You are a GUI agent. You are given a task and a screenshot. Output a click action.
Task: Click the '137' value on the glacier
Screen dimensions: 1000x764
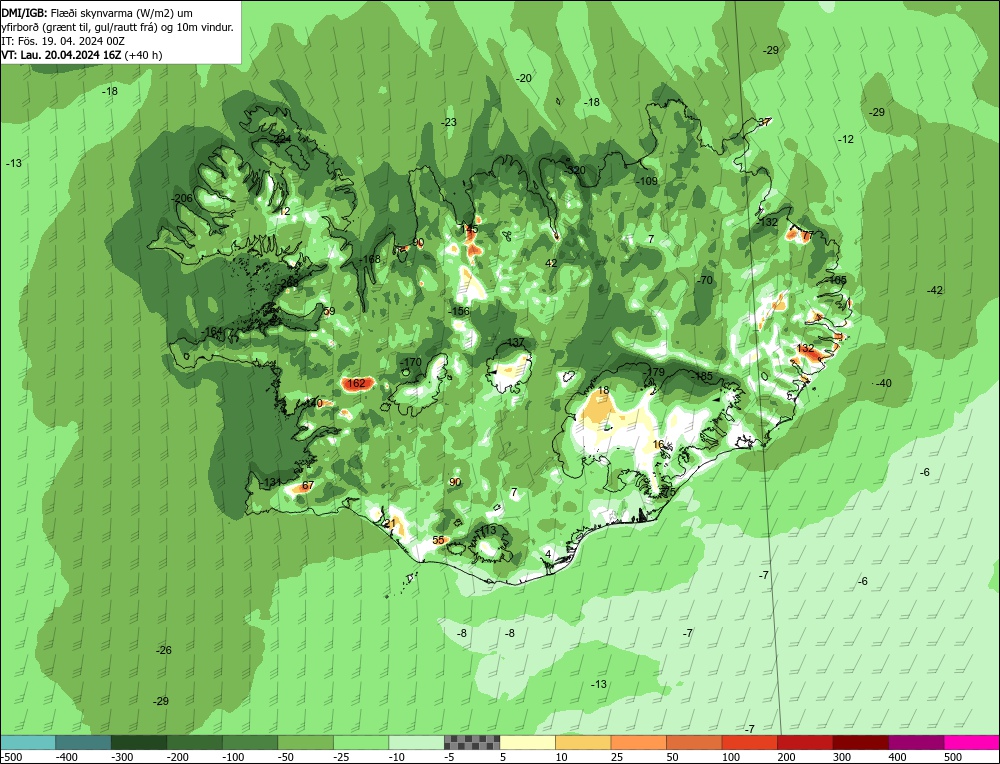coord(515,342)
